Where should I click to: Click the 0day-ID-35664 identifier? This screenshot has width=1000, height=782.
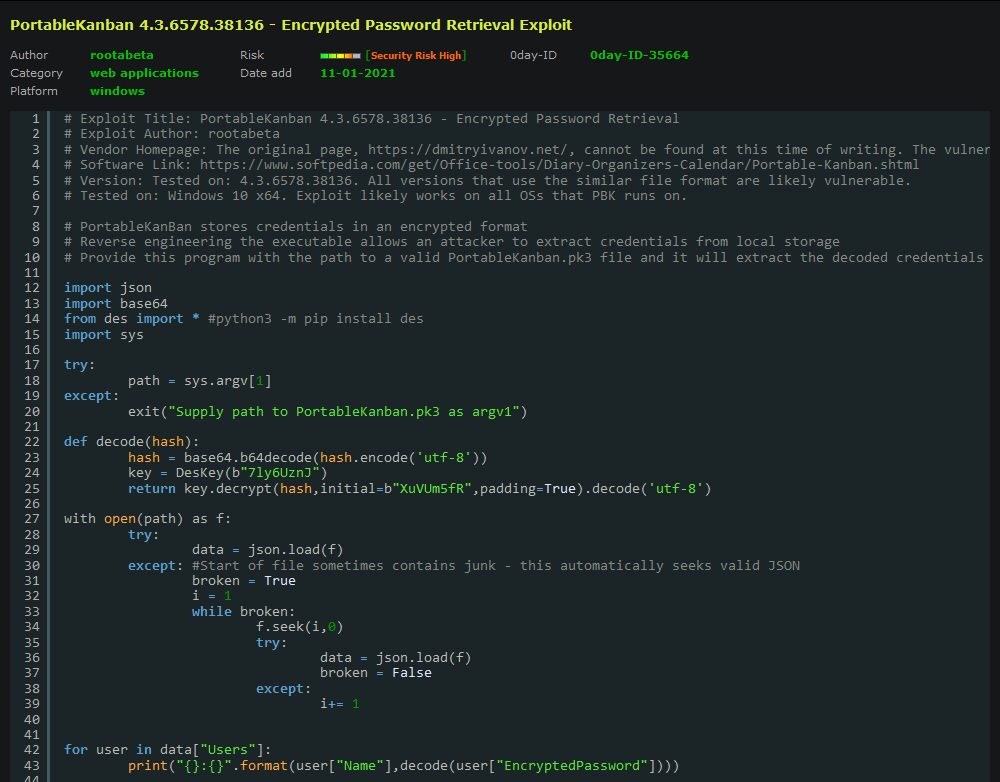pos(639,55)
